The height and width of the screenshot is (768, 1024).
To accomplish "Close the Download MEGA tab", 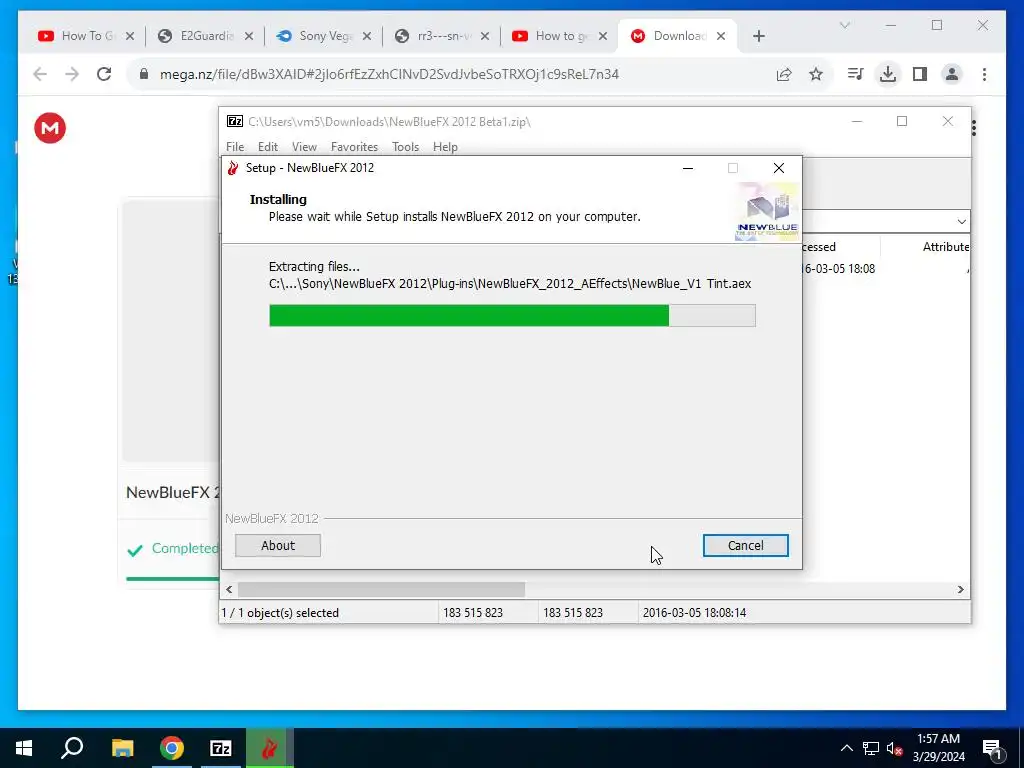I will click(x=721, y=36).
